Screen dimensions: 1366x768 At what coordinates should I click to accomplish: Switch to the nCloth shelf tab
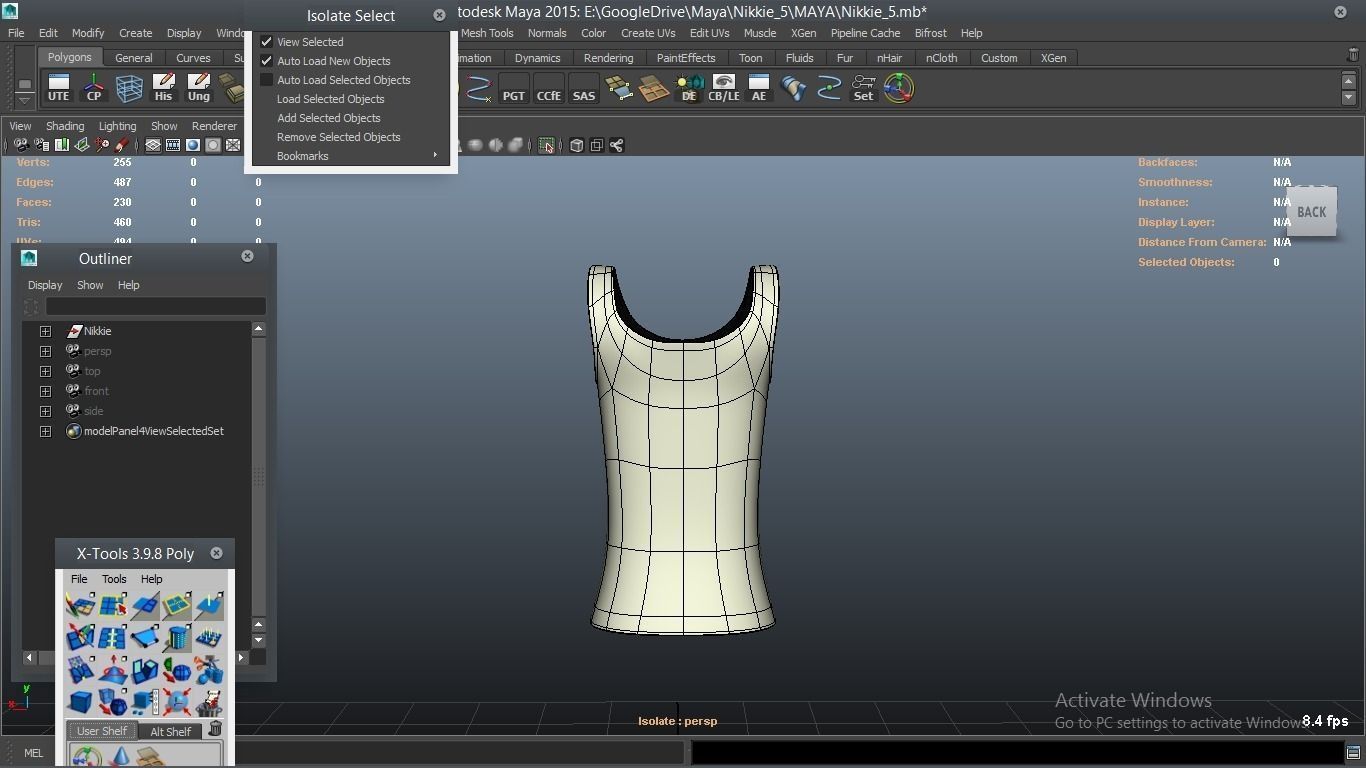[941, 58]
